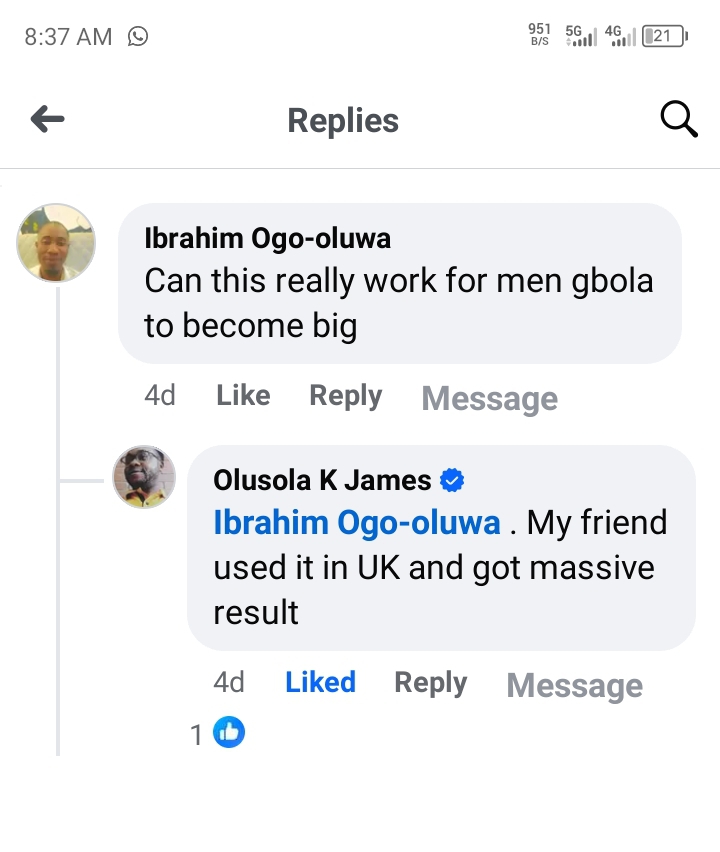Message Ibrahim Ogo-oluwa from his comment
This screenshot has width=720, height=852.
click(x=489, y=398)
